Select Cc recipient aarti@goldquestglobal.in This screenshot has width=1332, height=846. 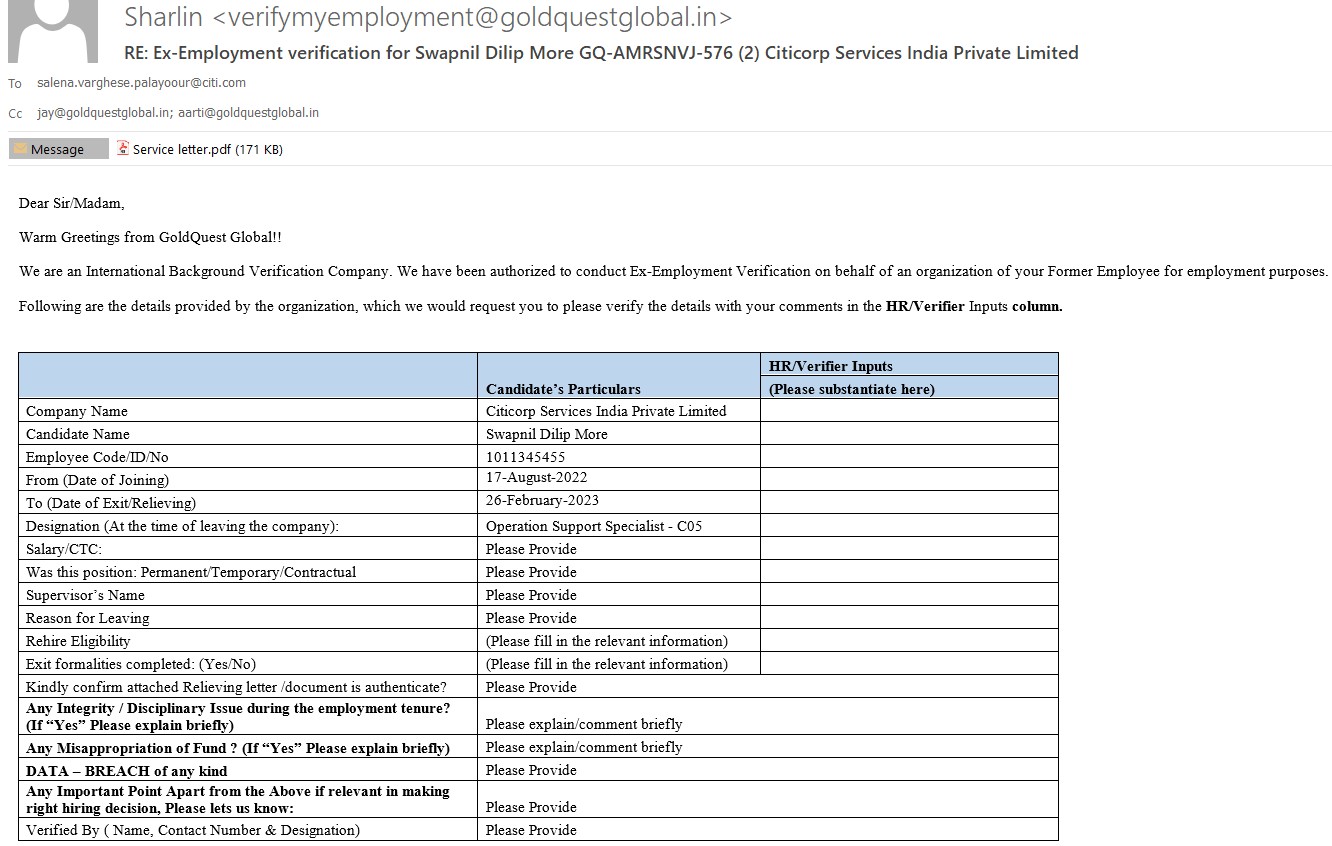(249, 113)
